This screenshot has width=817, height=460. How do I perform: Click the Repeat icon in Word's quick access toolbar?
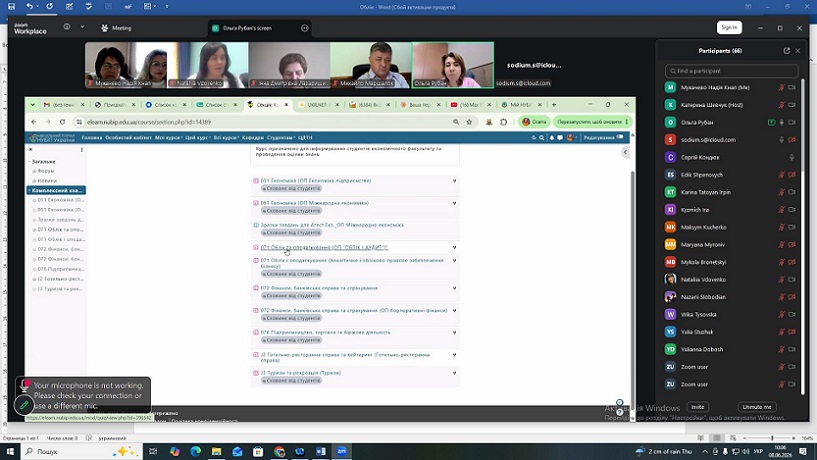[x=49, y=6]
